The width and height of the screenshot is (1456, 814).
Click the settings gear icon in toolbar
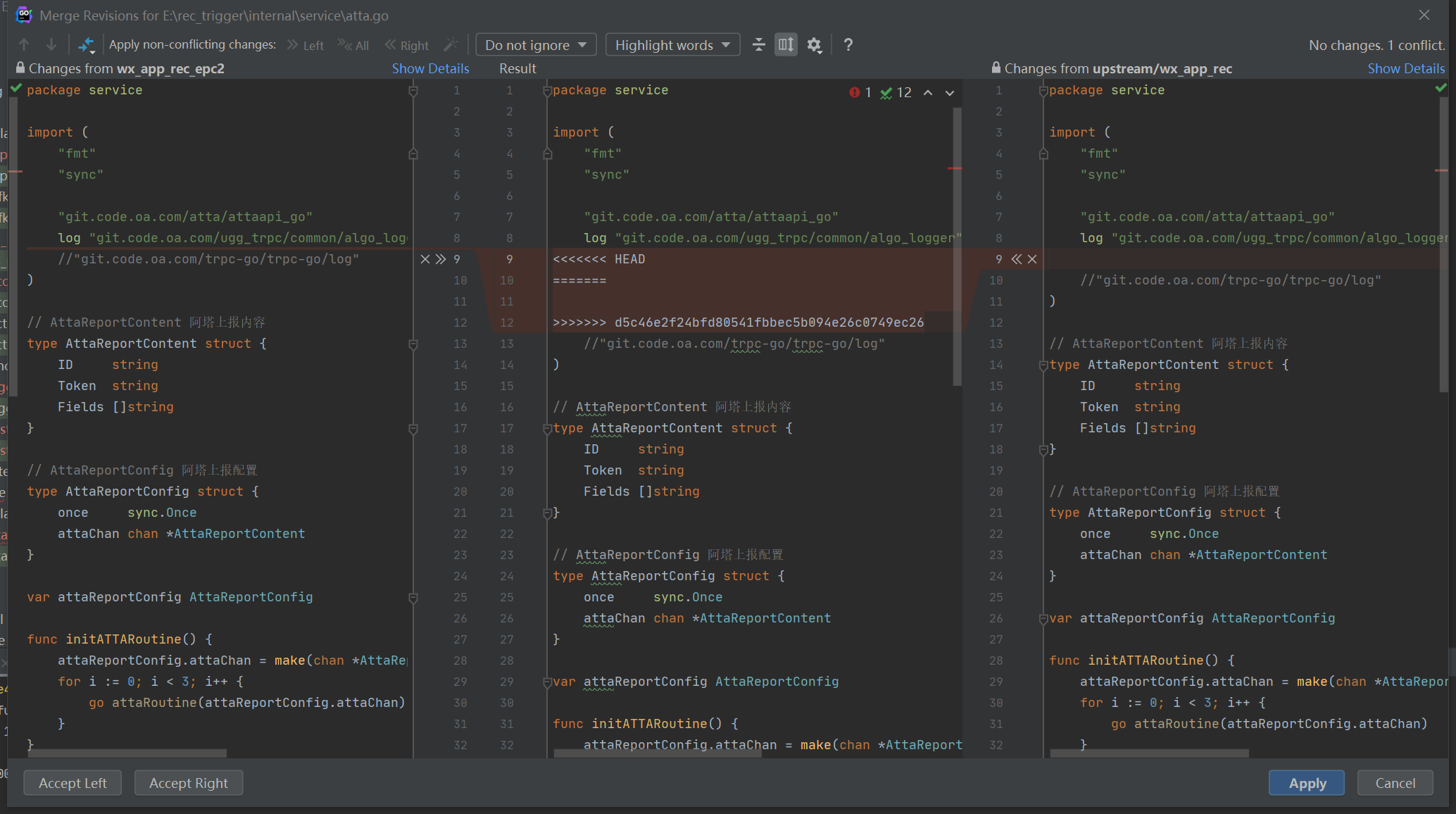click(x=817, y=44)
